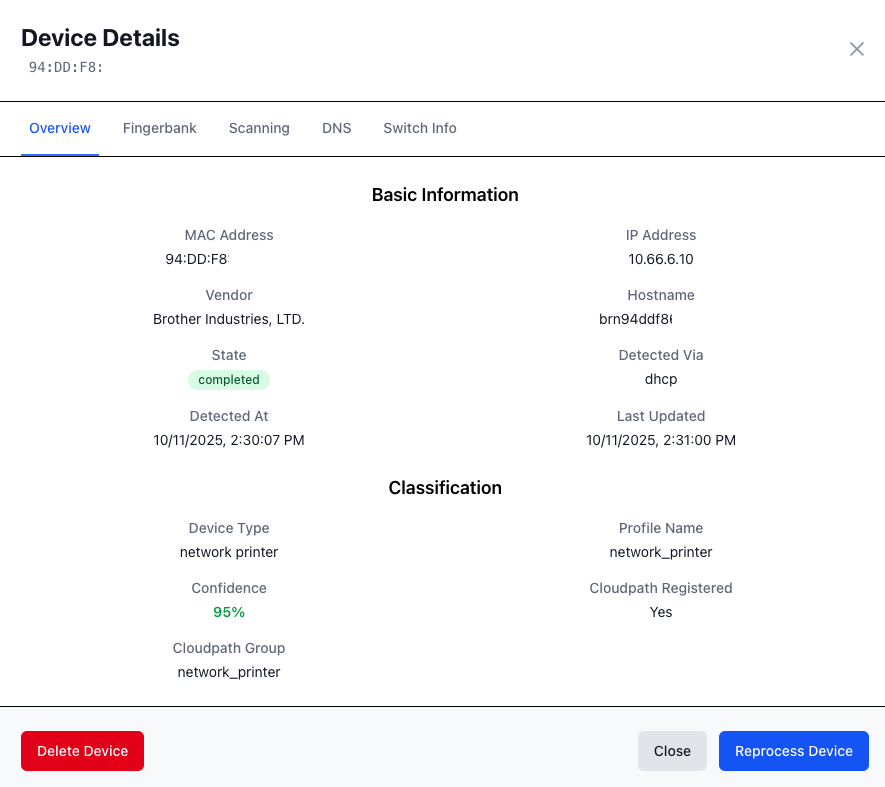Click the dhcp Detected Via value
This screenshot has width=885, height=787.
tap(661, 380)
